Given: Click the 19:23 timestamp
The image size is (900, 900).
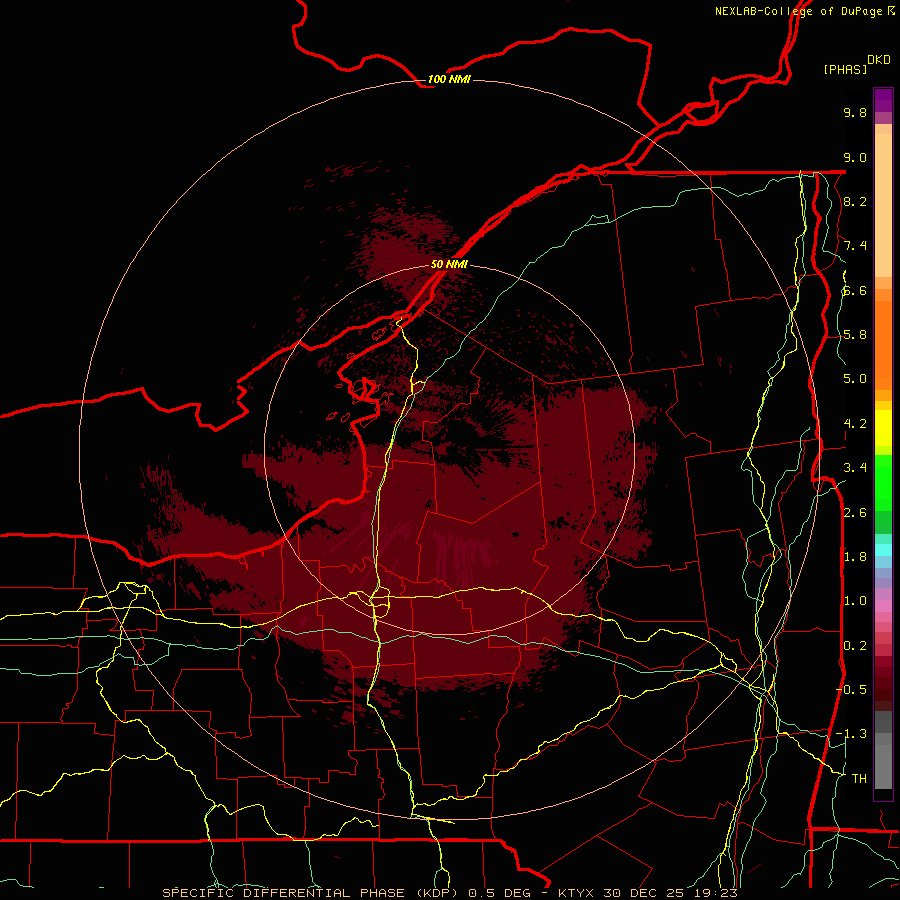Looking at the screenshot, I should click(x=717, y=893).
